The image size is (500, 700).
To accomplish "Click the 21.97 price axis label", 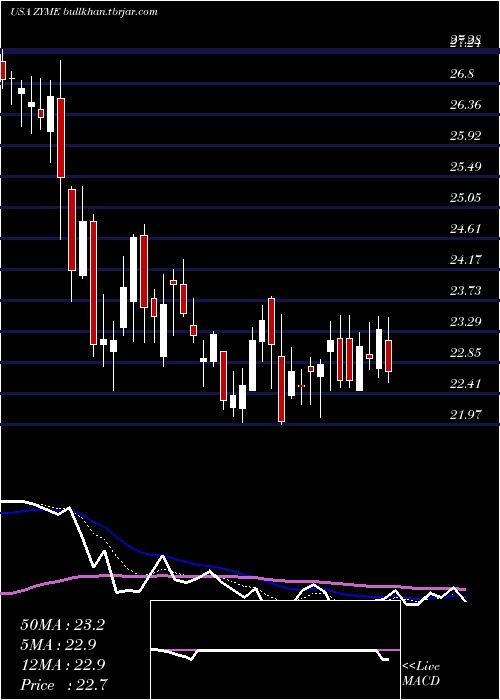I will pos(465,415).
